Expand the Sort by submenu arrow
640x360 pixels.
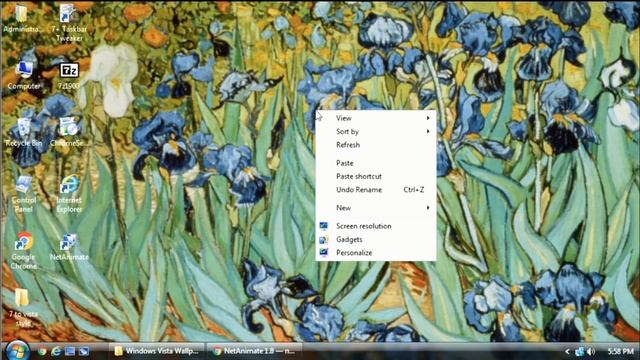[x=428, y=131]
